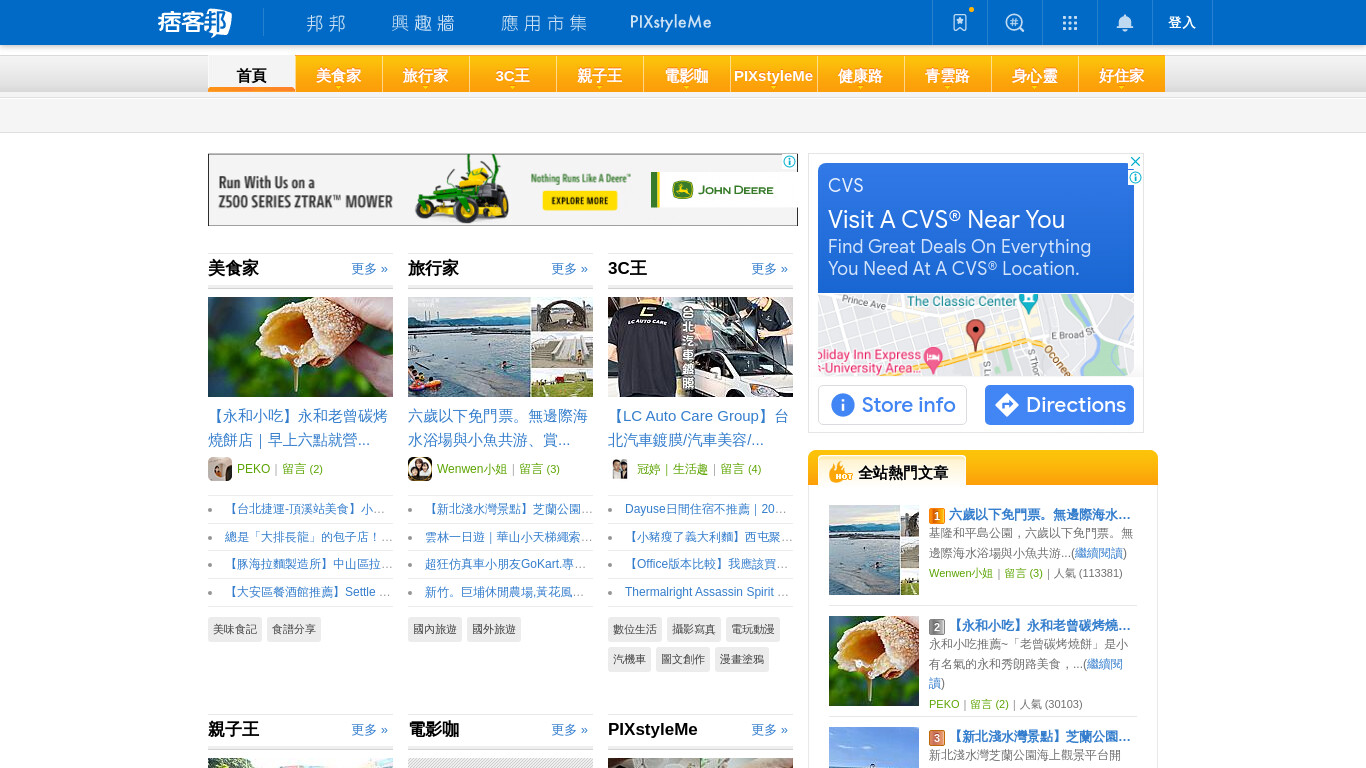Click the 食譜分享 tag

click(294, 630)
